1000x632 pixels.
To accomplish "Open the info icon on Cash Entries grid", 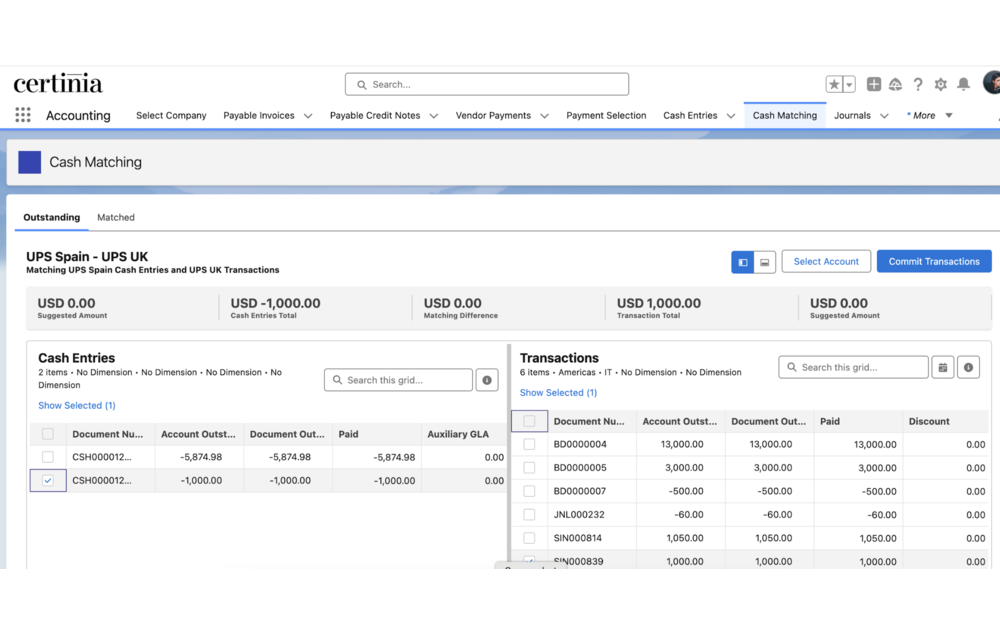I will (x=487, y=380).
